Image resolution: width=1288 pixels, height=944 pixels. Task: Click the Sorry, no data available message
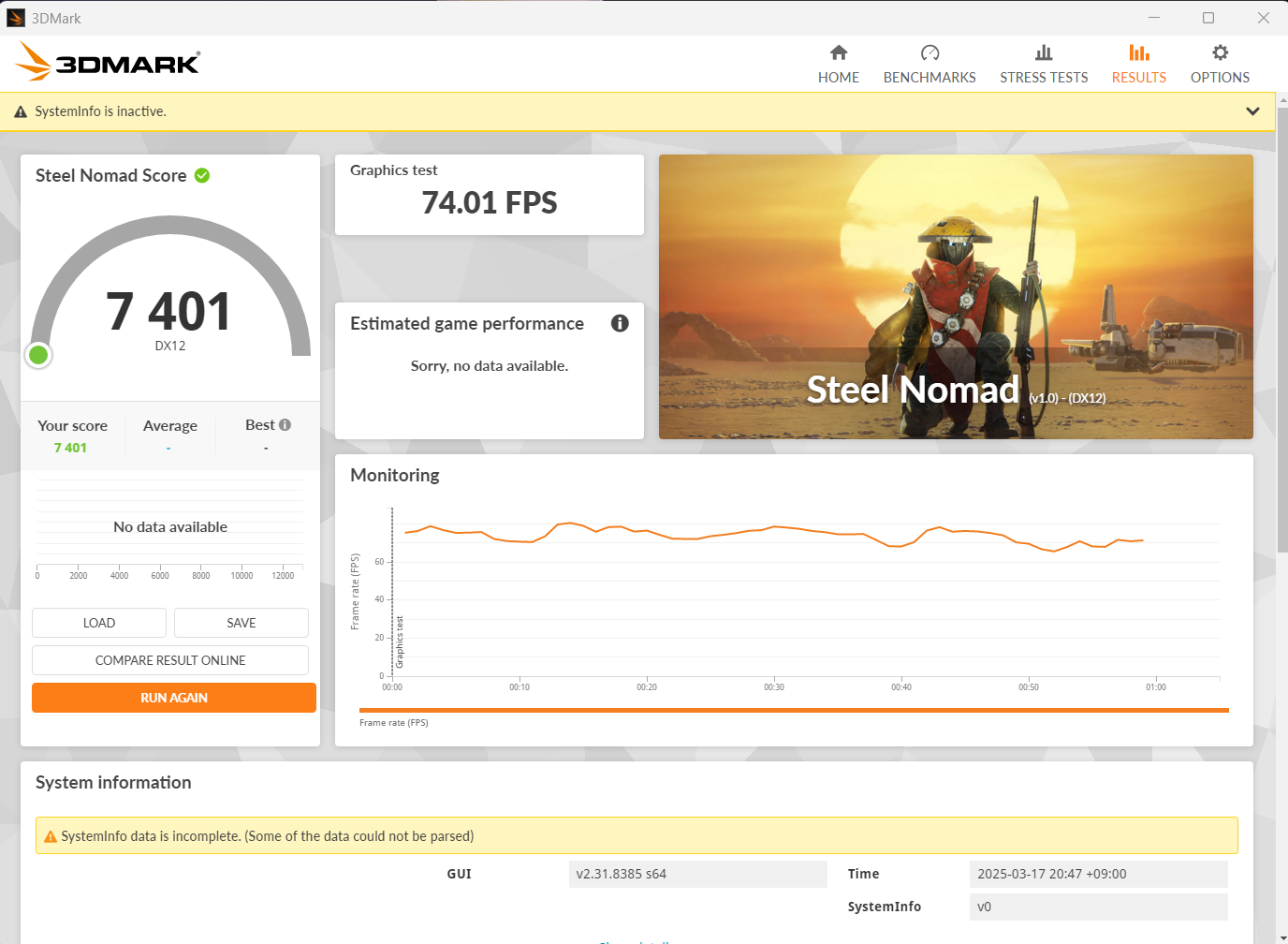490,365
